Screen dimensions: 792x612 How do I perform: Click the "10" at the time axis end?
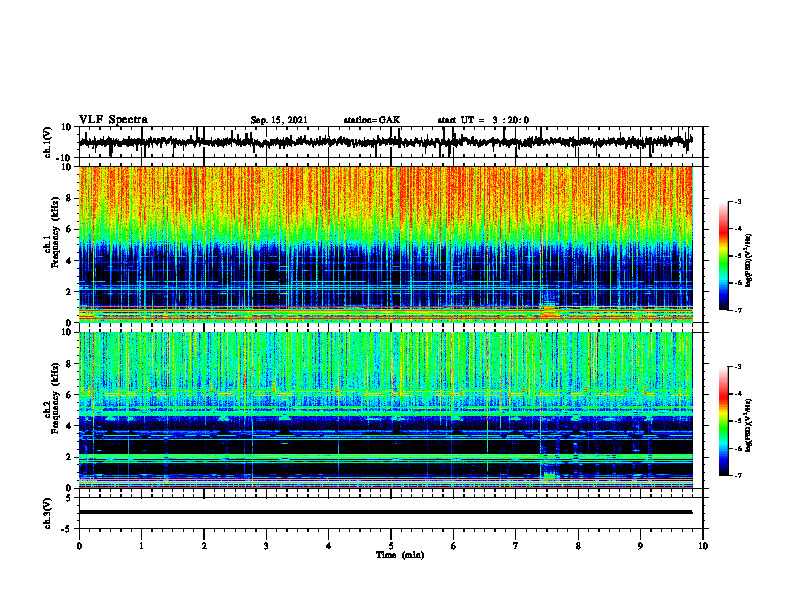[703, 546]
